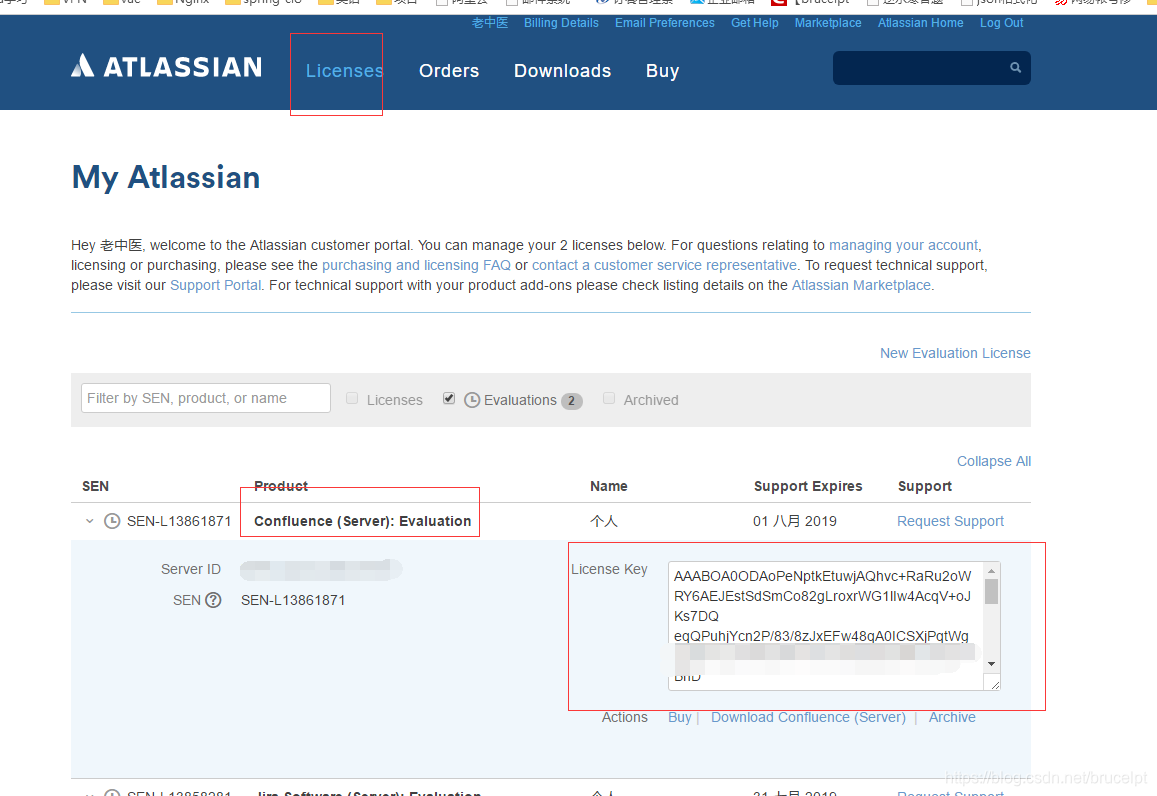The image size is (1157, 796).
Task: Open the Marketplace top link
Action: click(828, 23)
